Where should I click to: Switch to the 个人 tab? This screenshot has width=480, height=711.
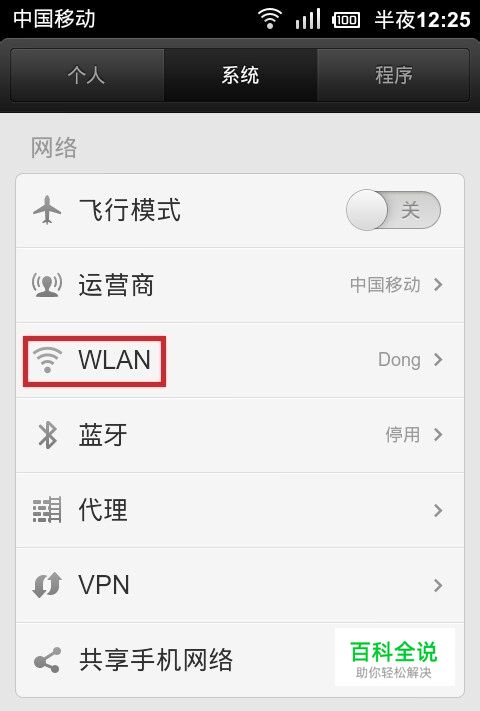pyautogui.click(x=87, y=75)
